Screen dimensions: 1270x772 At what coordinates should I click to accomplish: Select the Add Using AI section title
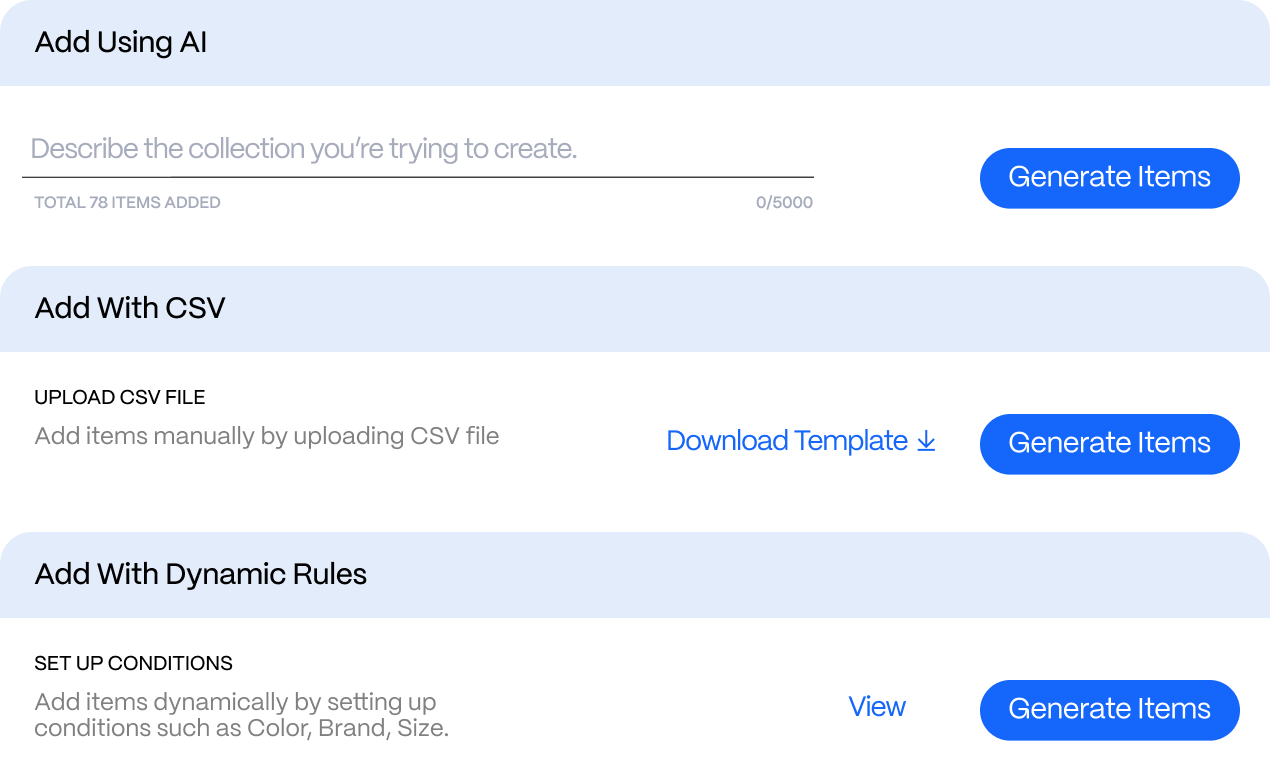[x=121, y=43]
